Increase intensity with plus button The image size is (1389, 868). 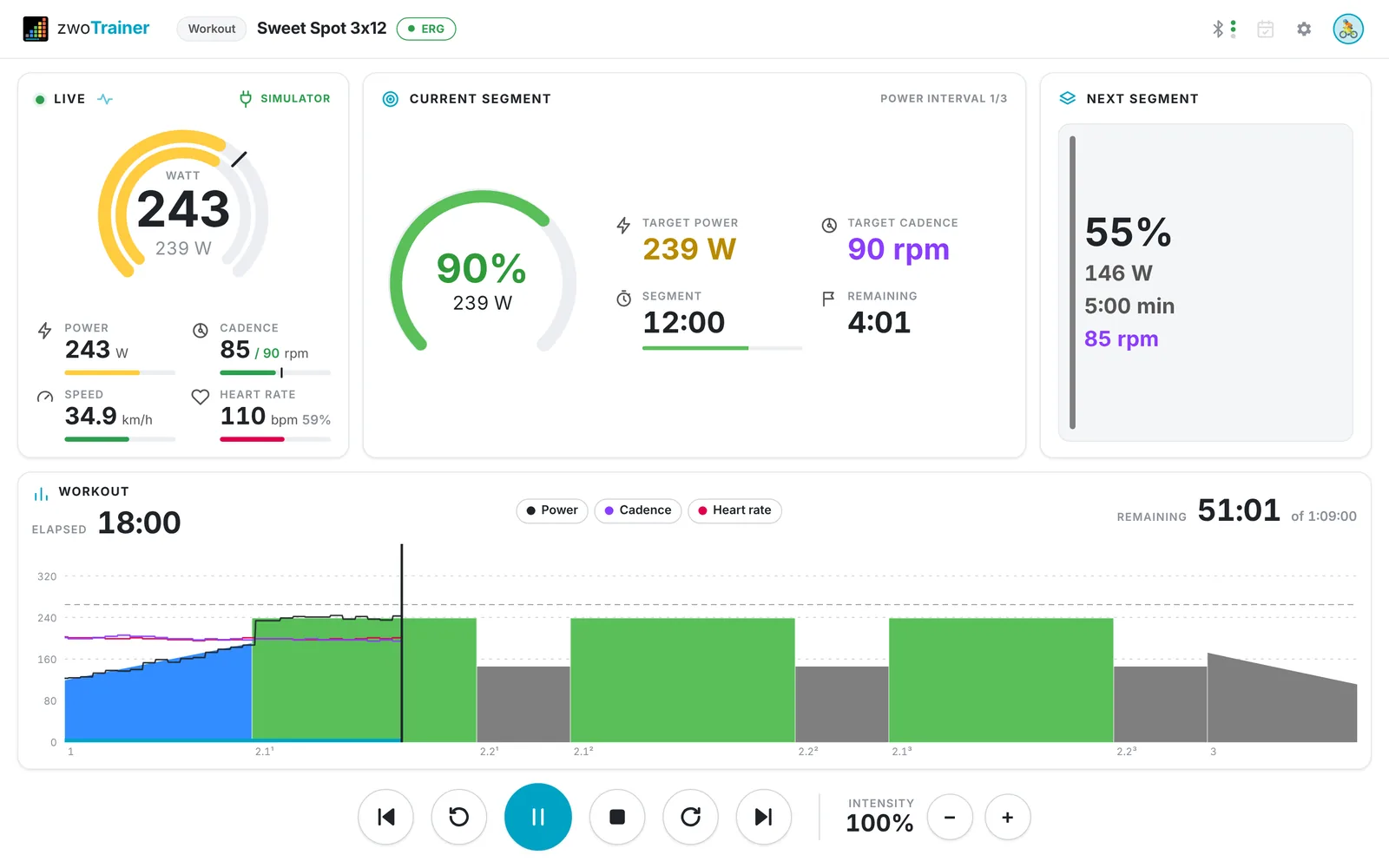coord(1008,817)
